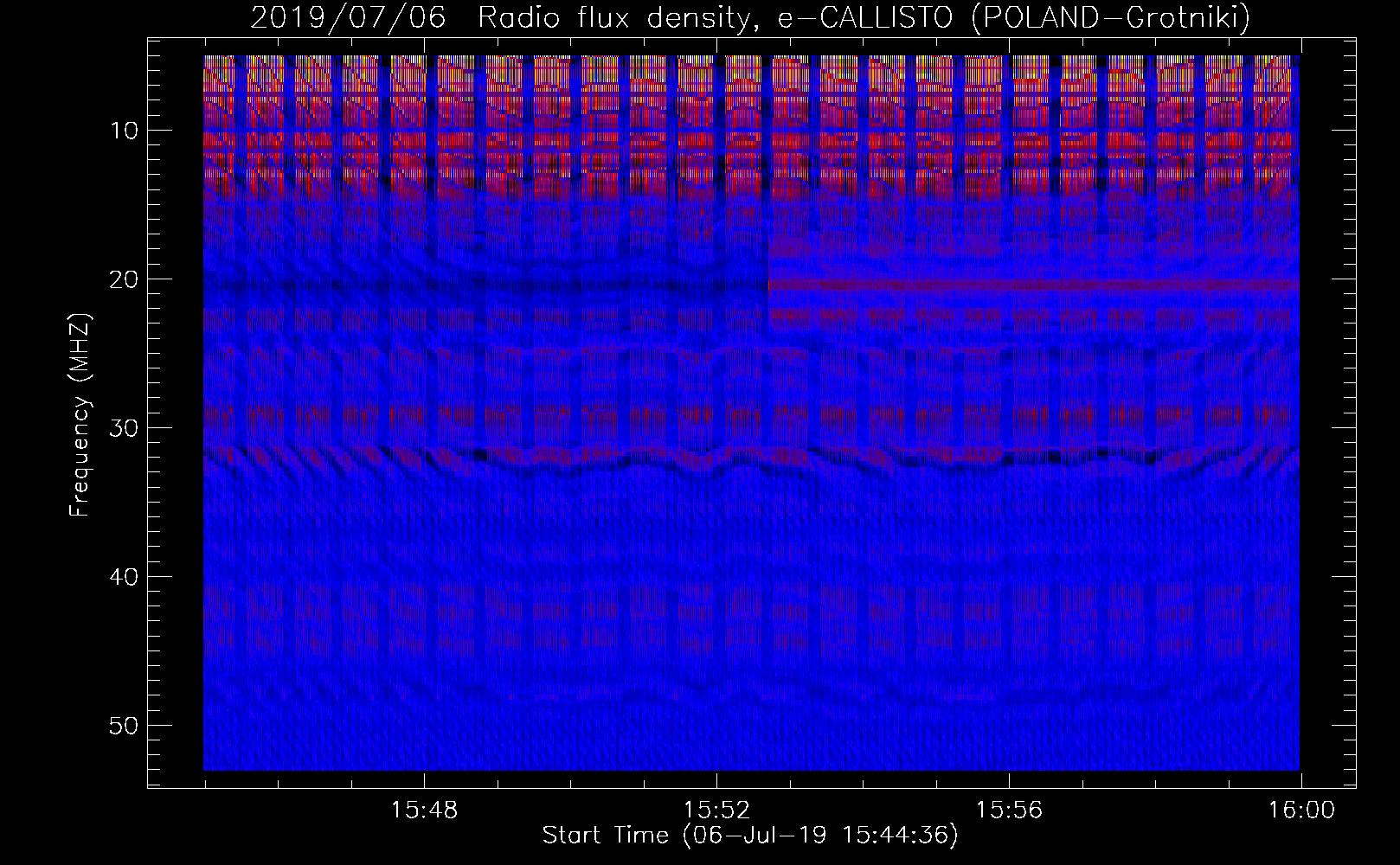
Task: Click the '40' frequency tick label
Action: (125, 577)
